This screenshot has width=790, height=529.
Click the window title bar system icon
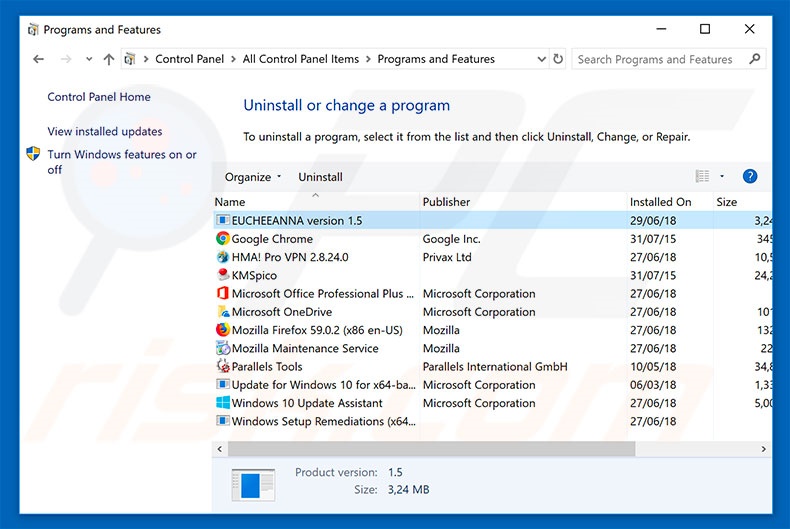click(x=33, y=30)
